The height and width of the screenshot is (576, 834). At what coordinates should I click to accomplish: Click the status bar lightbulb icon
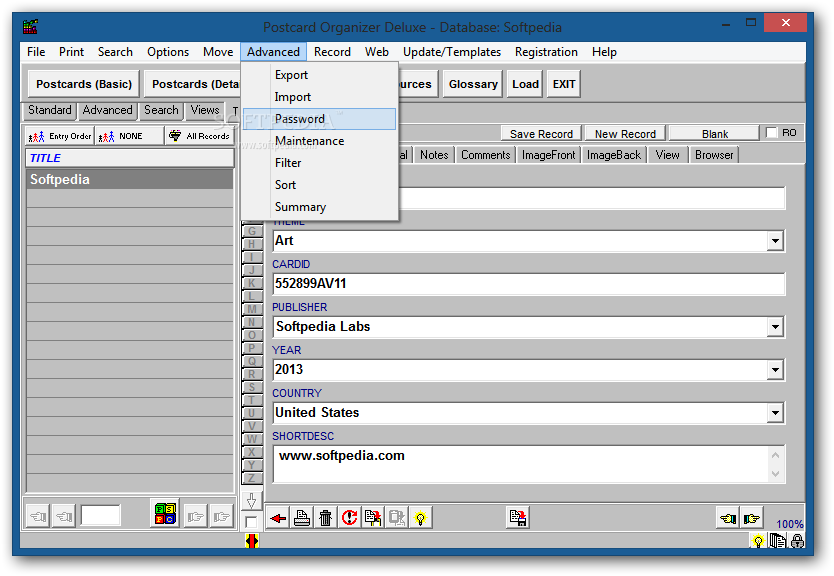pyautogui.click(x=758, y=541)
